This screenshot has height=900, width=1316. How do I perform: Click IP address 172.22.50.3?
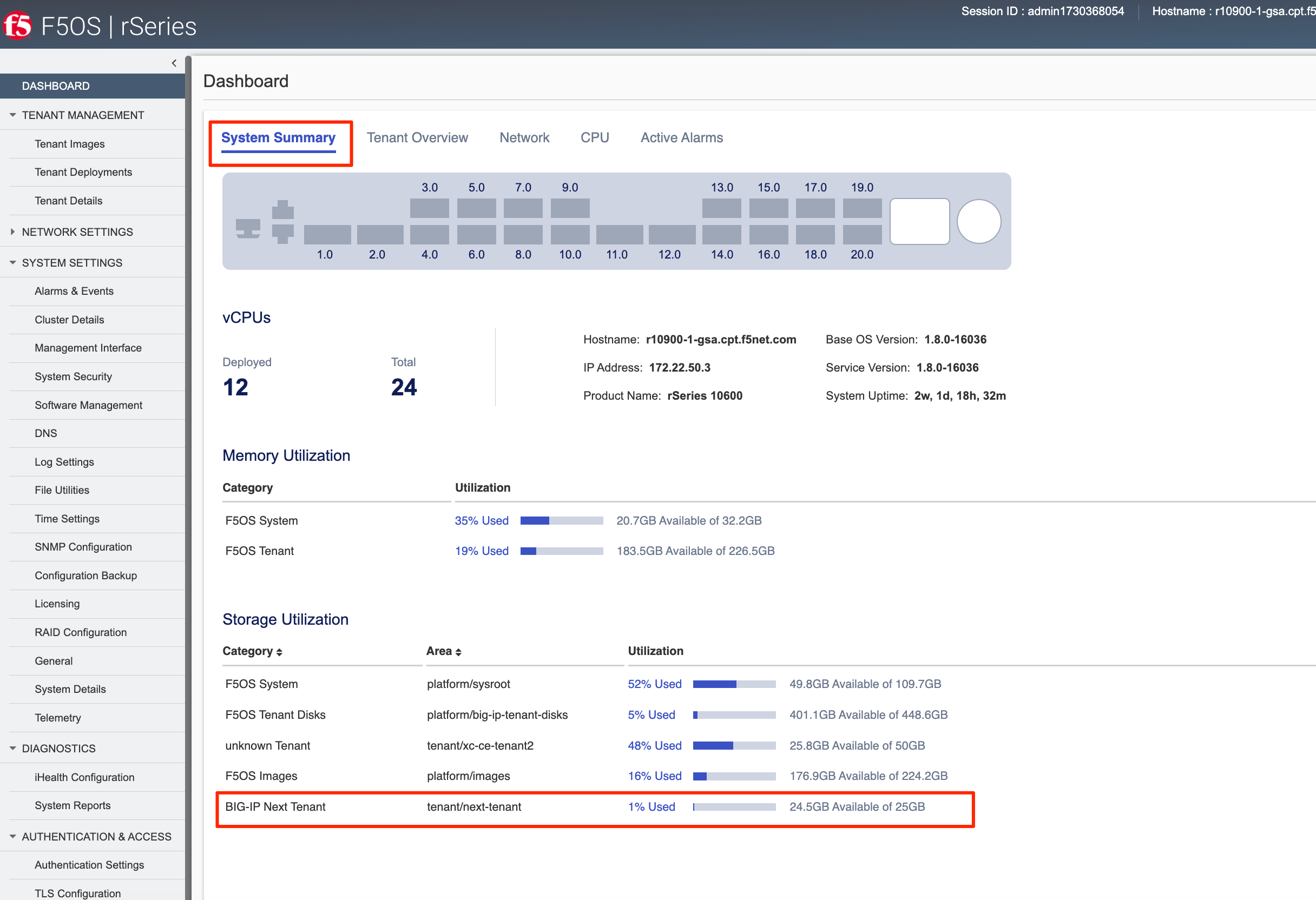[x=680, y=367]
